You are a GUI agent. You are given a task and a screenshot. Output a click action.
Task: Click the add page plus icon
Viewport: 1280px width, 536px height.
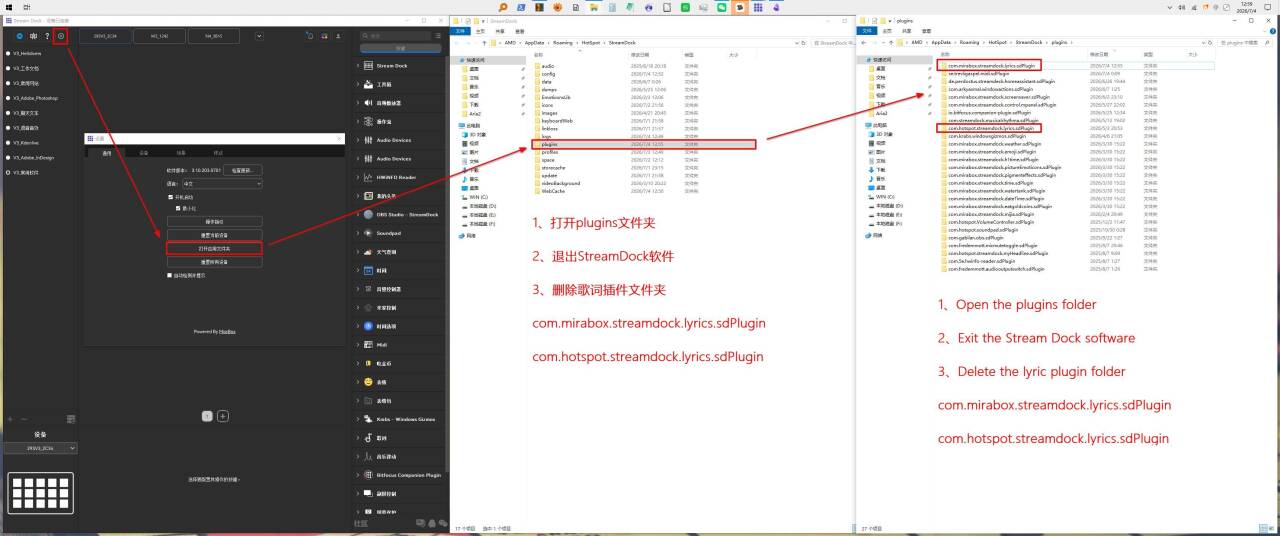[x=223, y=416]
